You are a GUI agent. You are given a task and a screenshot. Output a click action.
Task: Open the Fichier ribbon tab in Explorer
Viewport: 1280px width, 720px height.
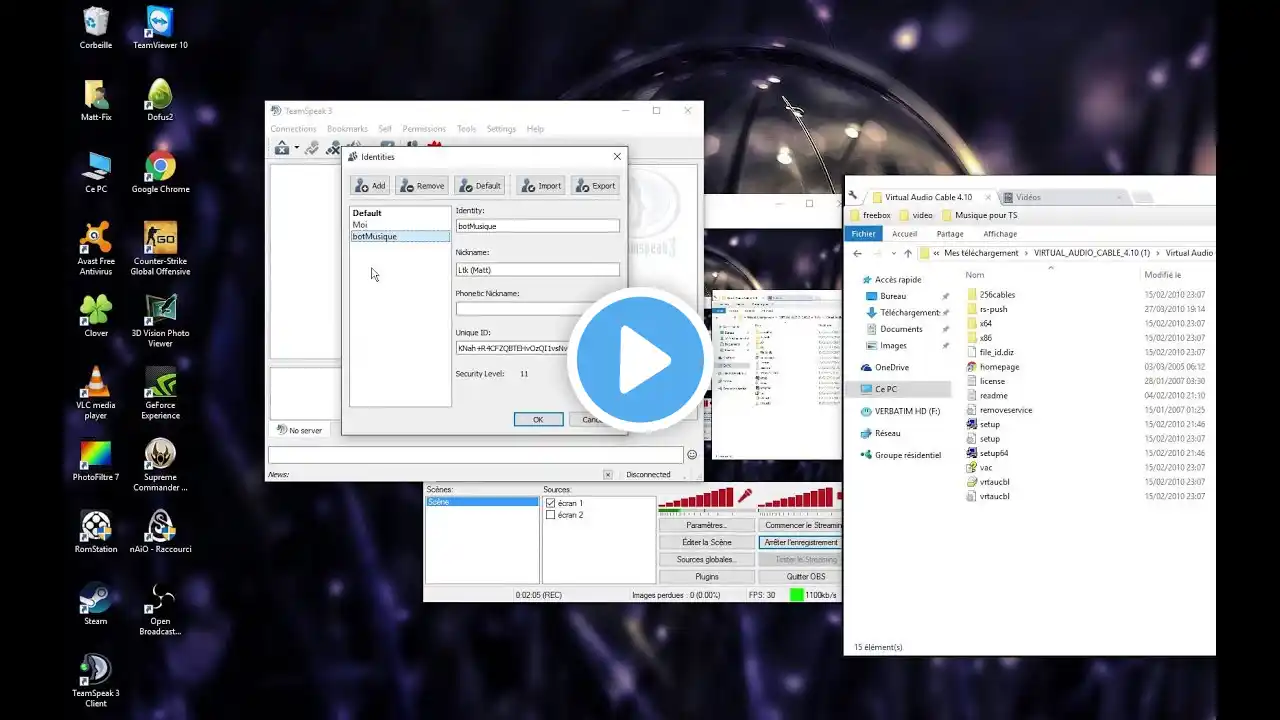pos(863,234)
